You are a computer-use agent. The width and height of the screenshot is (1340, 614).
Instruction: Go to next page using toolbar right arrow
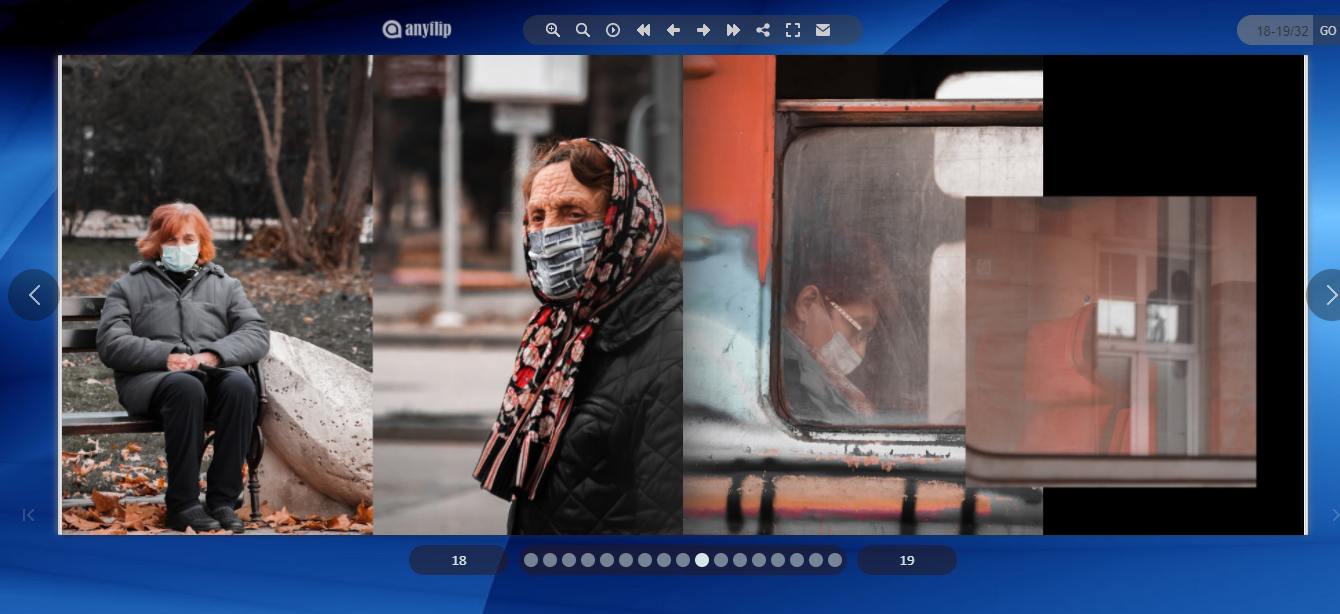point(703,30)
